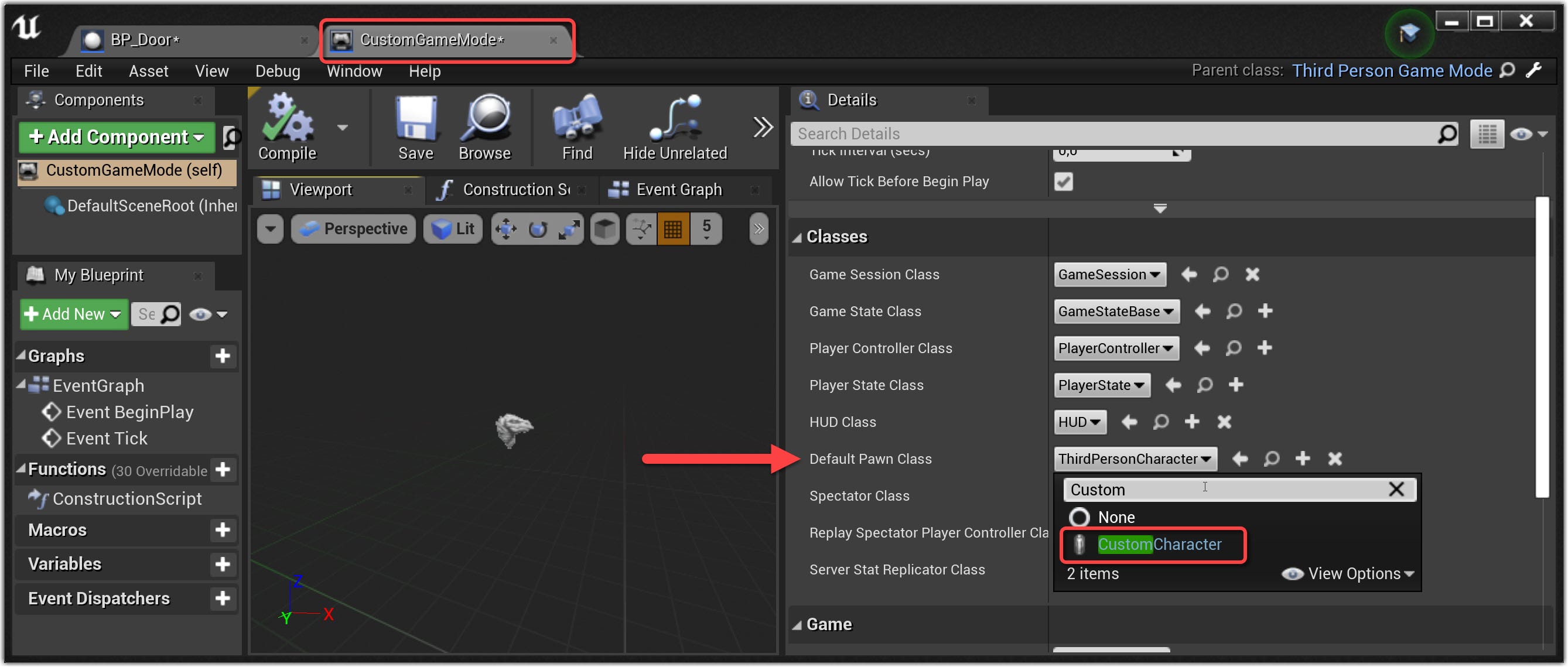Create new Game State Class plus icon
Viewport: 1568px width, 667px height.
[1265, 312]
